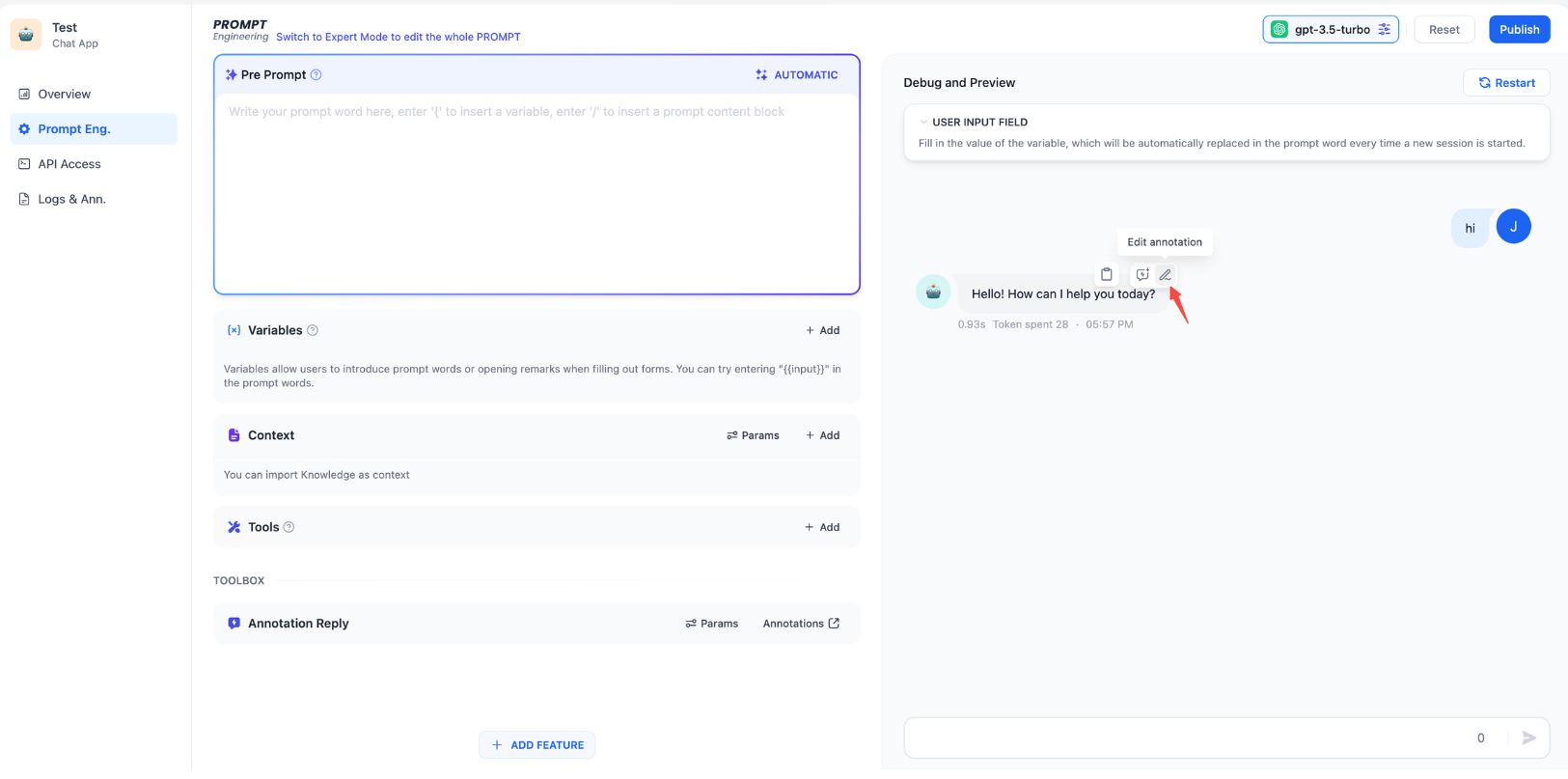
Task: Click the Tools help question icon
Action: click(289, 527)
